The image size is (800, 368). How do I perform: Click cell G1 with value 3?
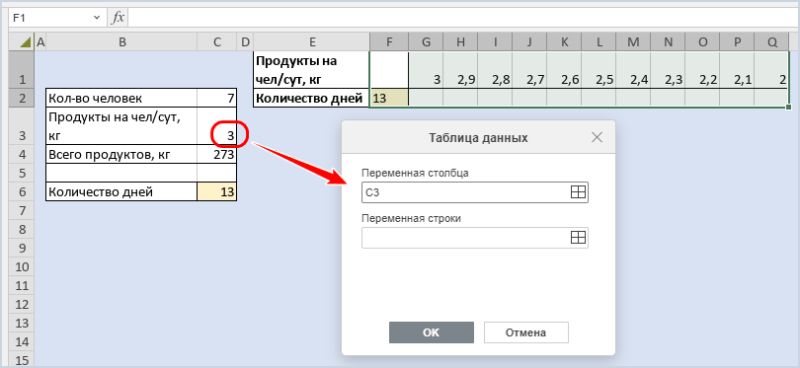tap(426, 70)
